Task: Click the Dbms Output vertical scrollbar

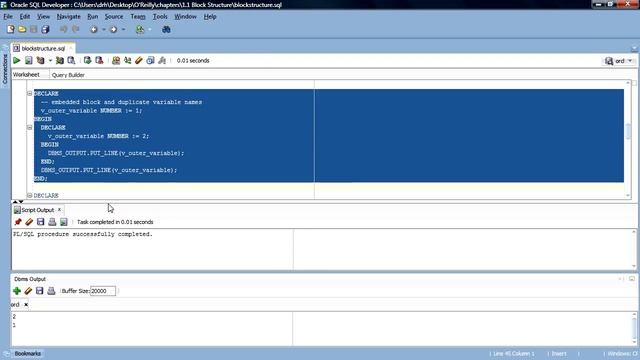Action: click(x=634, y=328)
